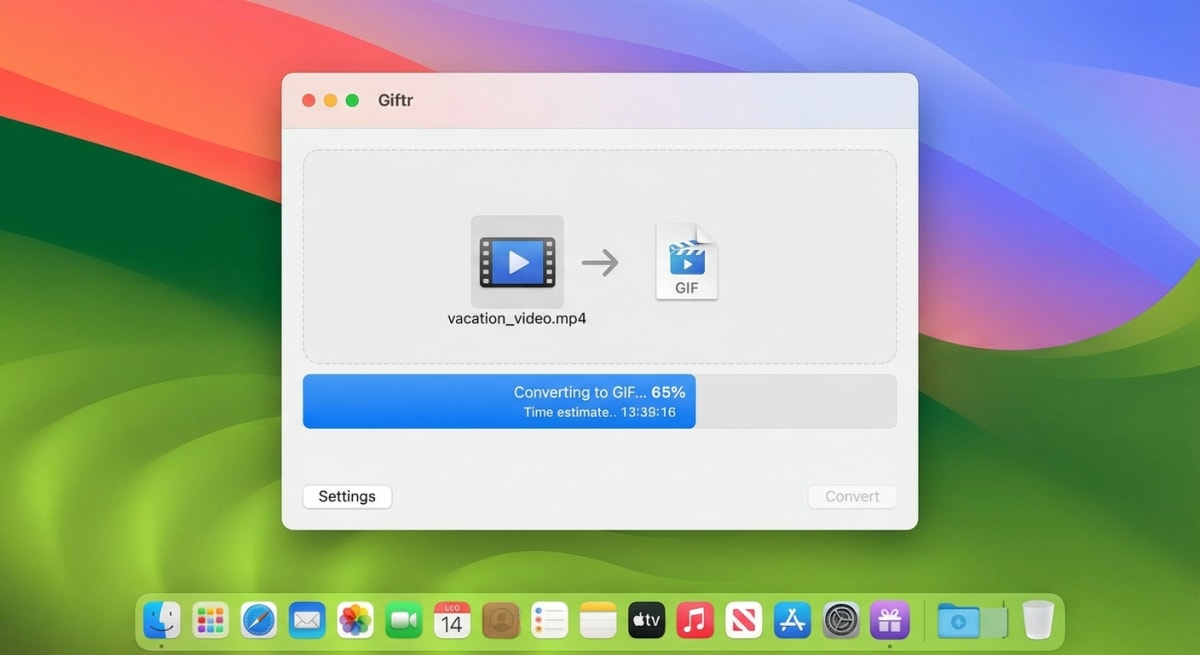Screen dimensions: 1200x655
Task: Launch Apple Music from the Dock
Action: 695,620
